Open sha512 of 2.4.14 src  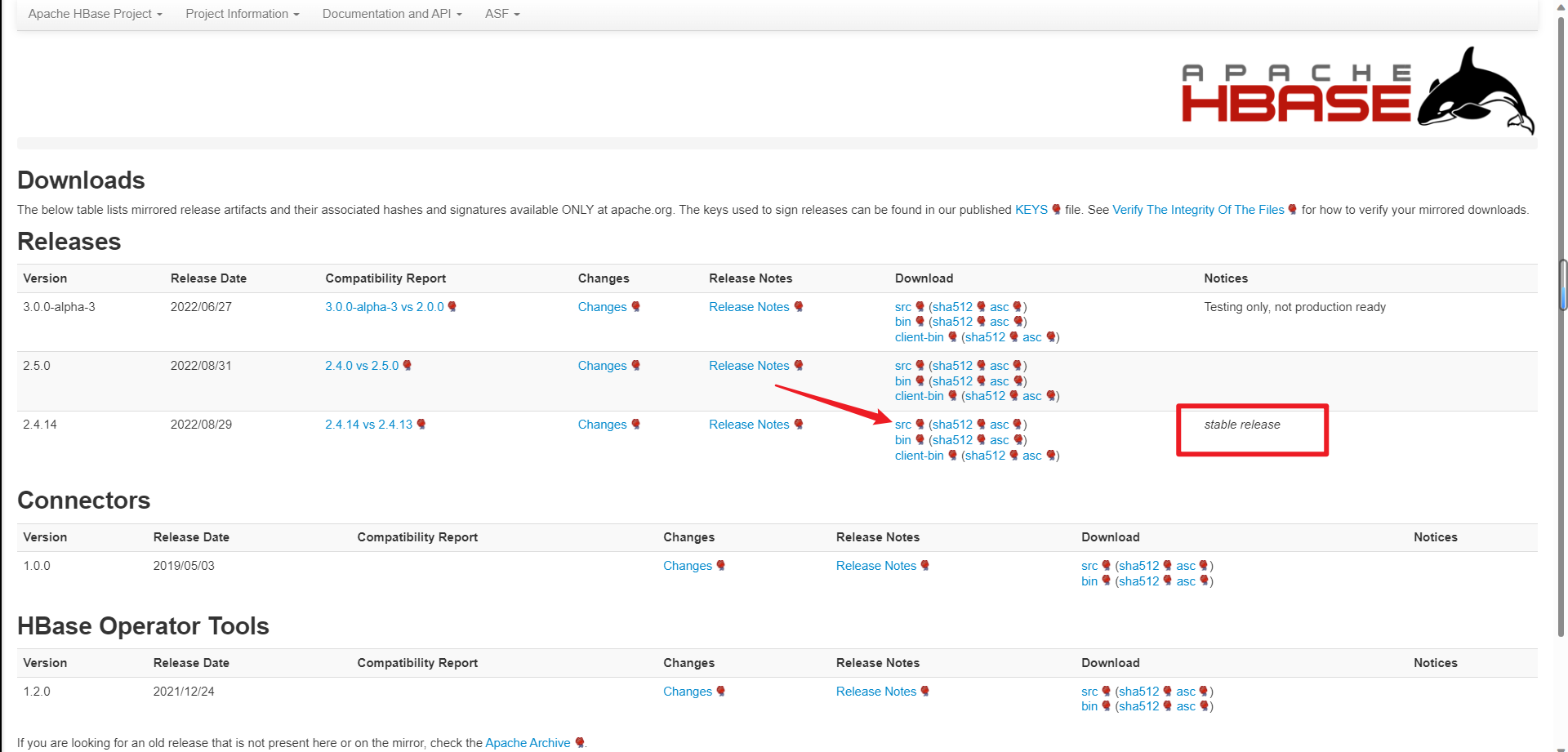pos(952,425)
